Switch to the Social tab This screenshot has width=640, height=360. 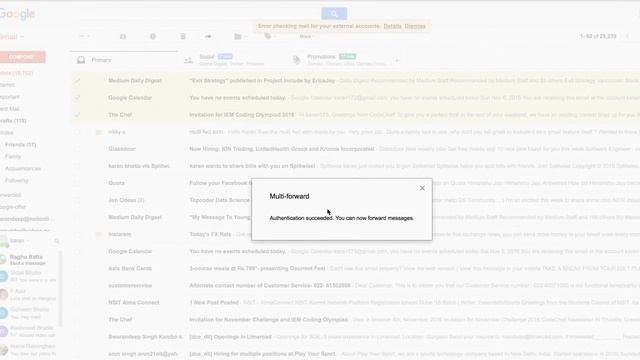point(232,60)
